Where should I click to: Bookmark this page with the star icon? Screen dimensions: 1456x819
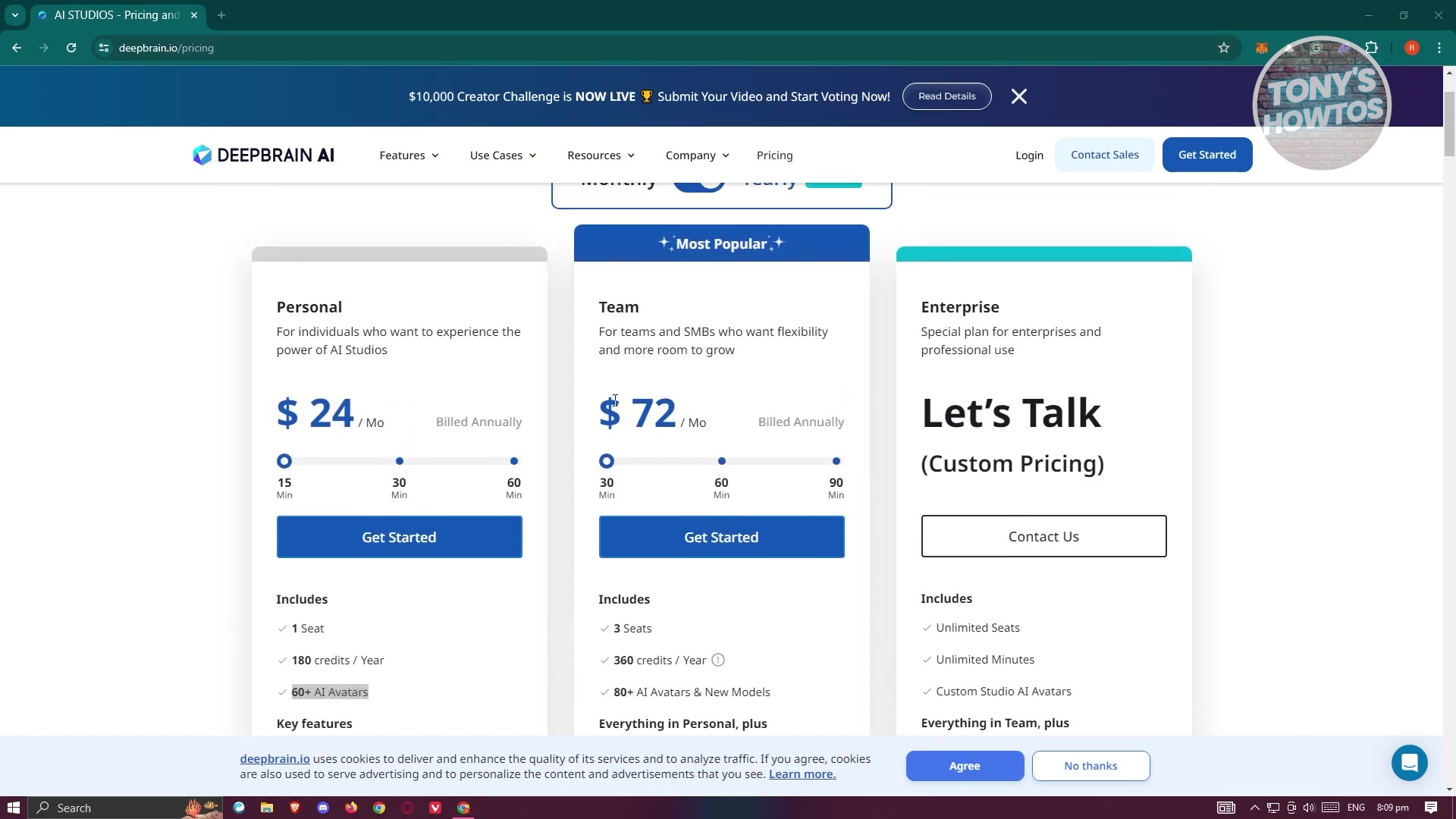[1223, 48]
